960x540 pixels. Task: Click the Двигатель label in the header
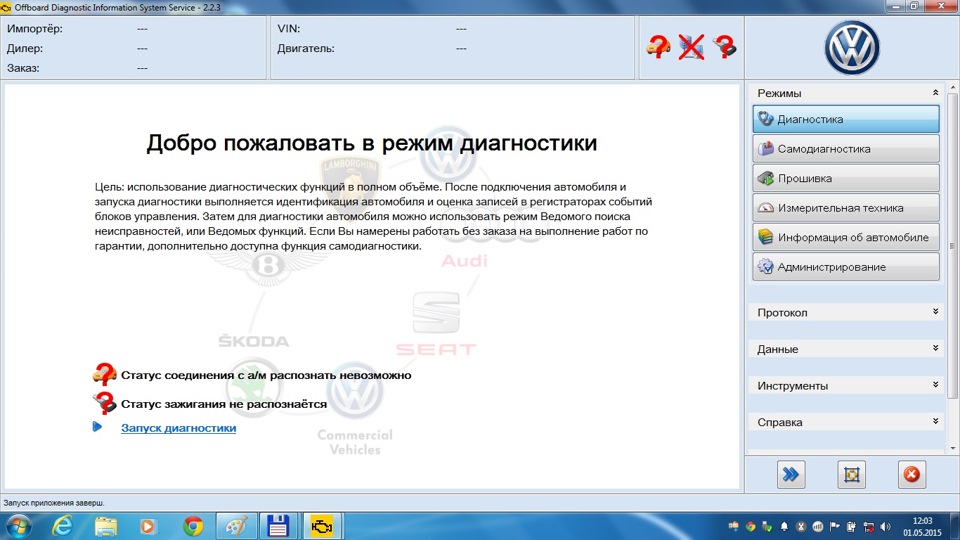(306, 48)
